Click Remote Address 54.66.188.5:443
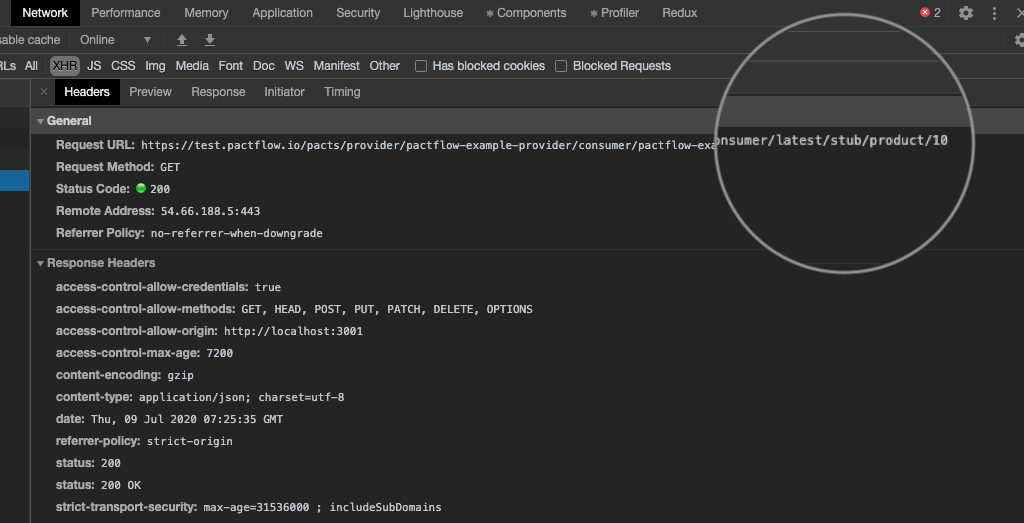Screen dimensions: 1024x523 point(210,212)
